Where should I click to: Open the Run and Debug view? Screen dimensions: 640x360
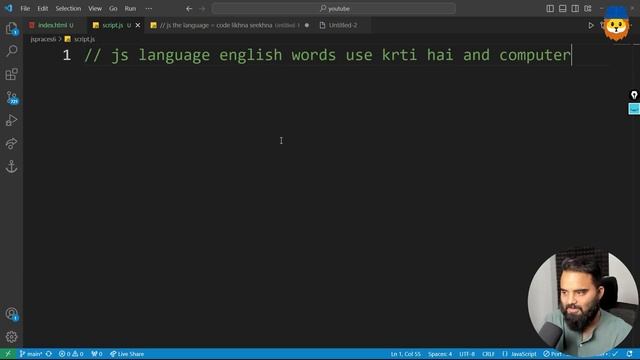[11, 120]
